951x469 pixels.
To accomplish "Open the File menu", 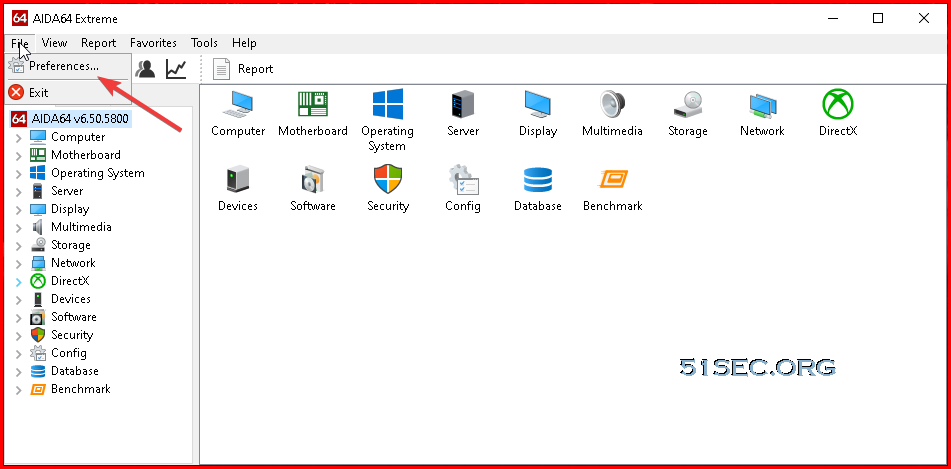I will (20, 43).
